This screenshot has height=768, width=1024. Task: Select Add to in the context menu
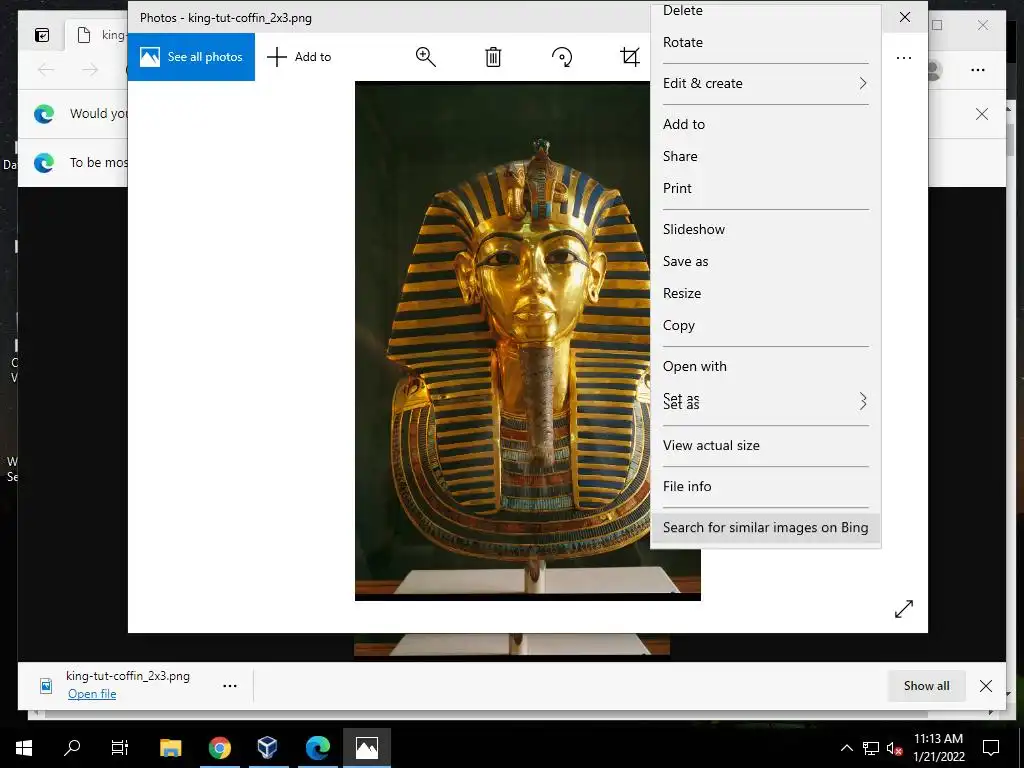pos(766,124)
